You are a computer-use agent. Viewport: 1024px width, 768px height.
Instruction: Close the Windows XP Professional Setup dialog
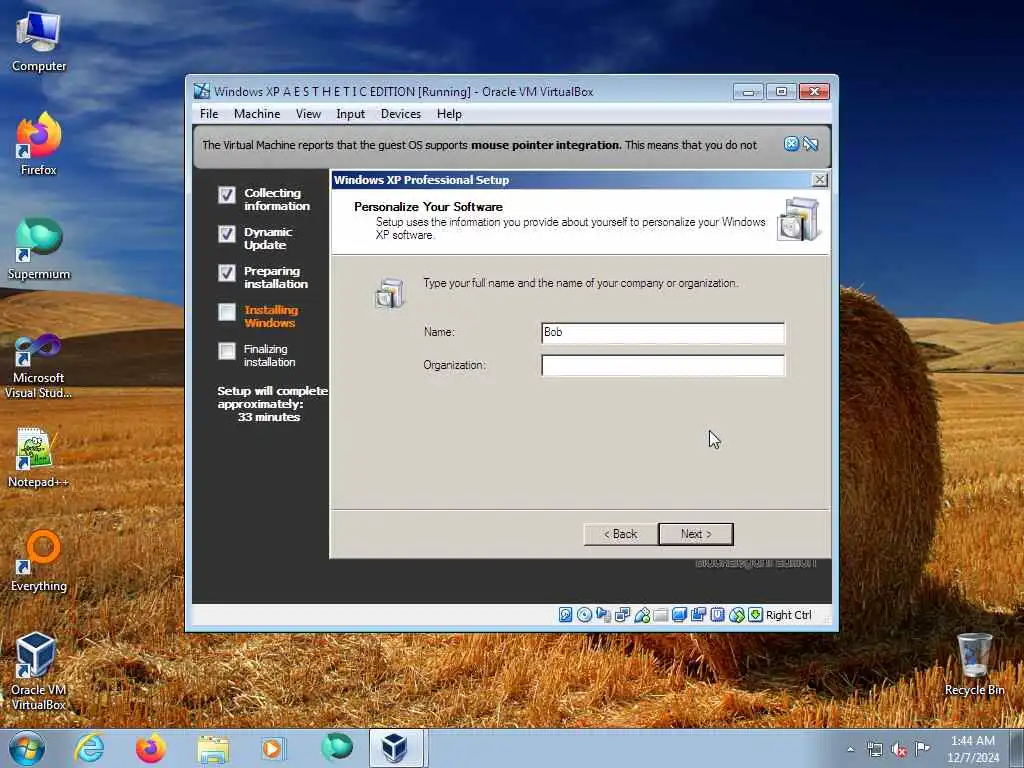[820, 180]
